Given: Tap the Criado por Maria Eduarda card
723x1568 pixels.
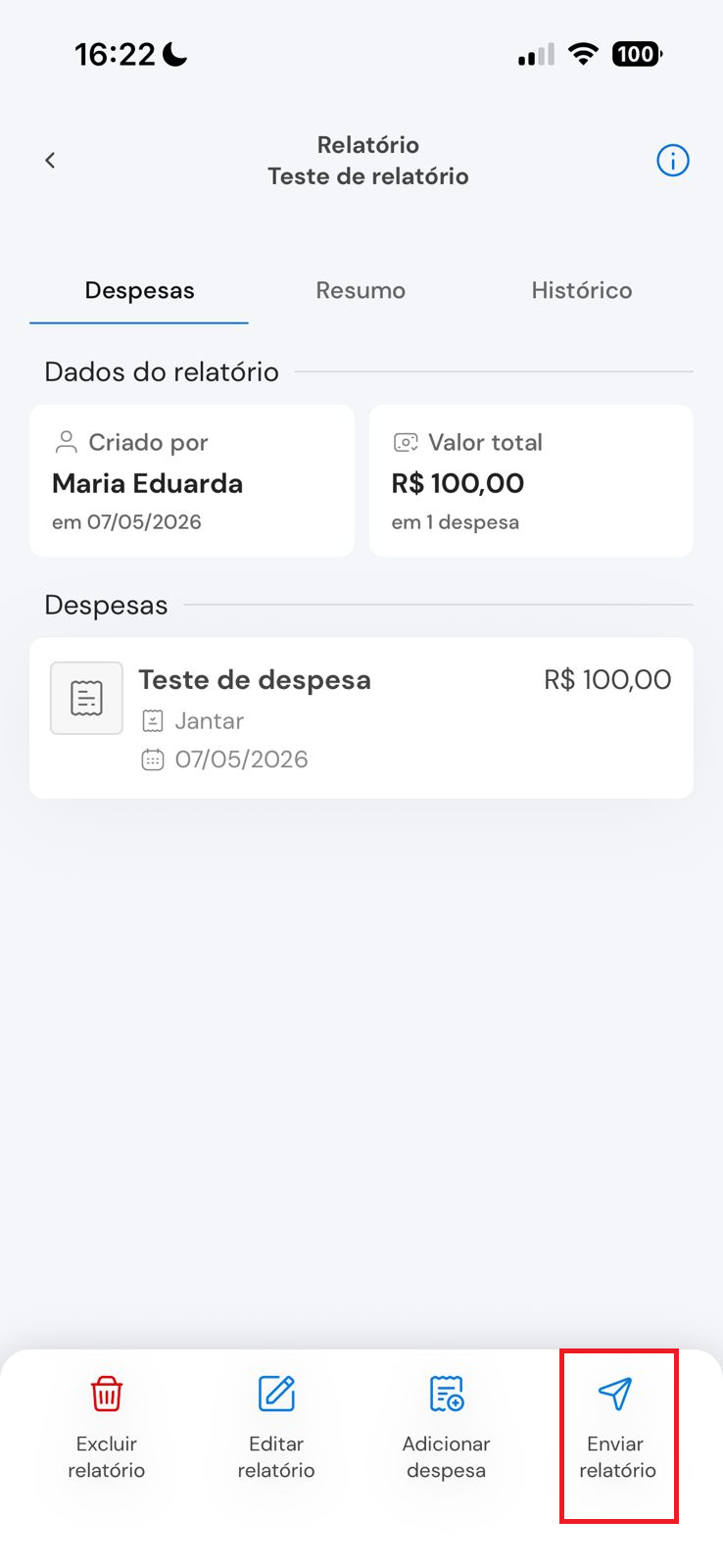Looking at the screenshot, I should pyautogui.click(x=192, y=481).
